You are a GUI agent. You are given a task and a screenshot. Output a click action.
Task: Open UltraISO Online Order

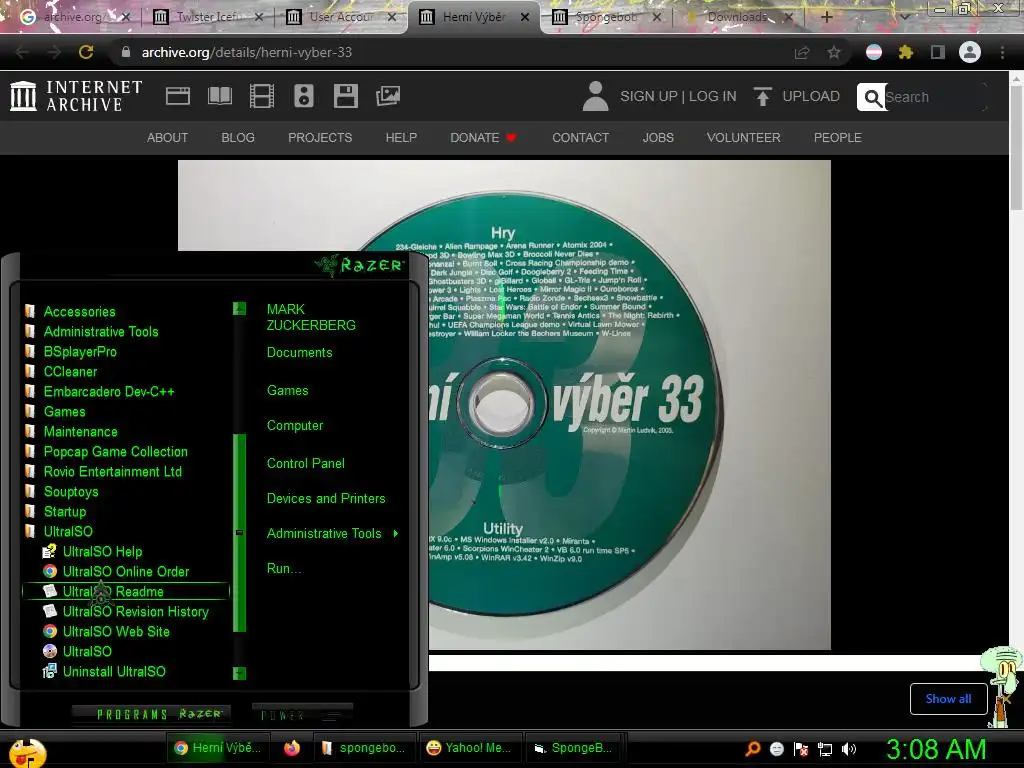tap(125, 571)
